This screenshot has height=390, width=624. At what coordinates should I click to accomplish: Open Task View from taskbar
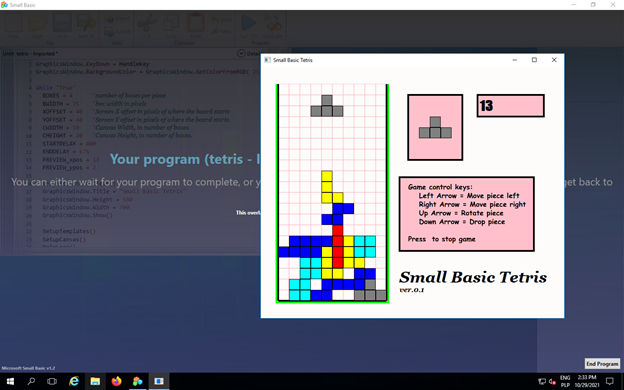[52, 381]
